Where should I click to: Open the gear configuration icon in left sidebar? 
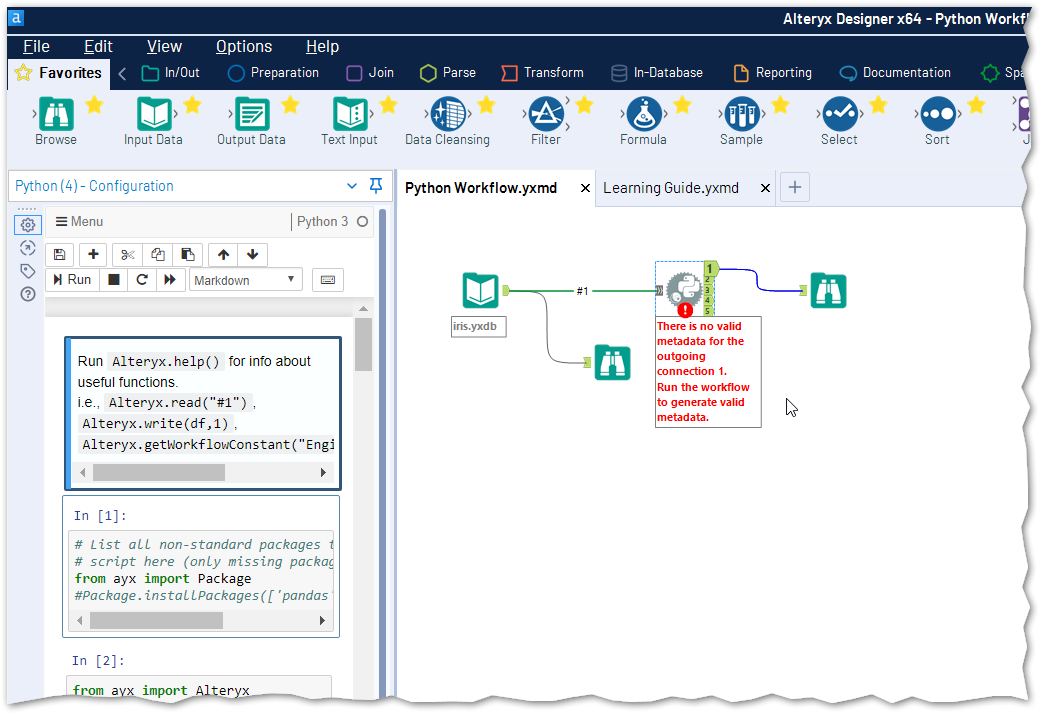tap(27, 224)
